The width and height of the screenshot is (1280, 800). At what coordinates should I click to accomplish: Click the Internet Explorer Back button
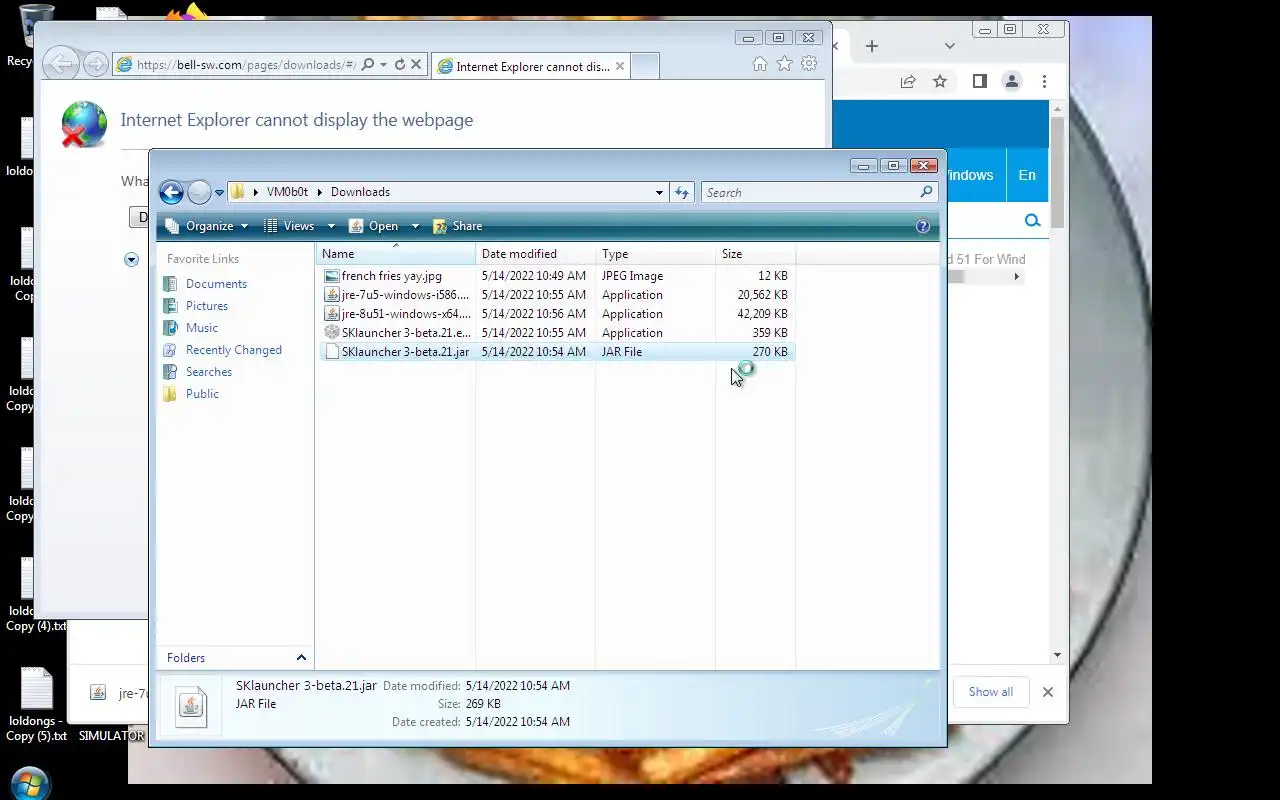coord(61,64)
